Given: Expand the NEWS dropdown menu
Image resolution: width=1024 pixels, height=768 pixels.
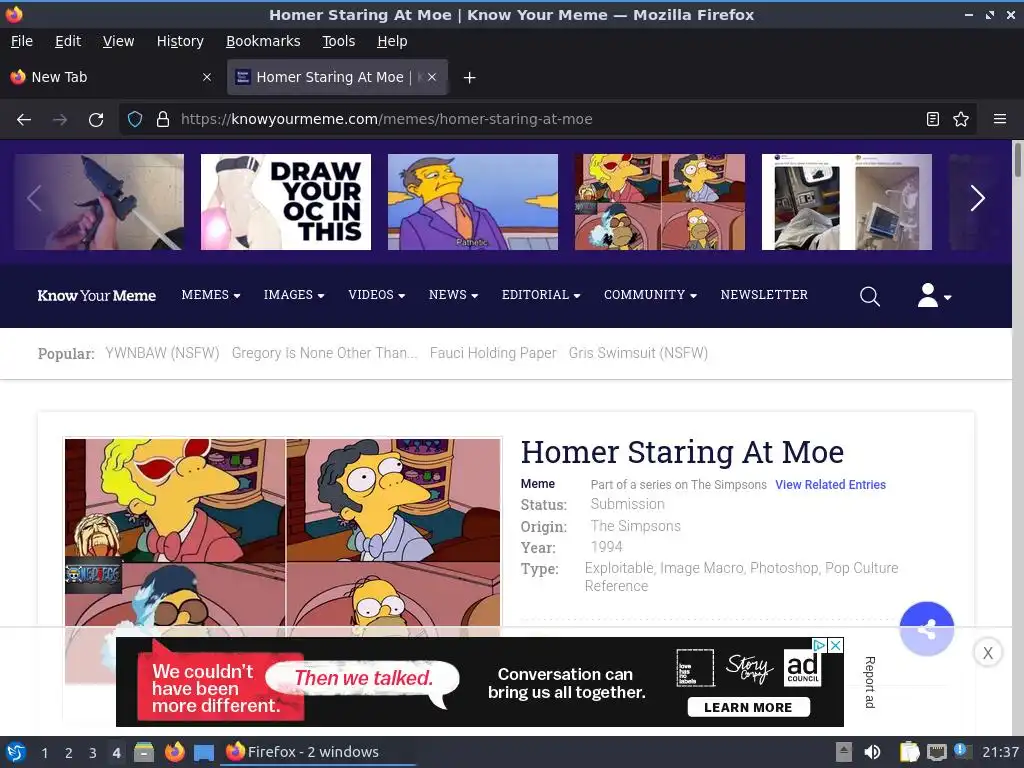Looking at the screenshot, I should tap(453, 295).
